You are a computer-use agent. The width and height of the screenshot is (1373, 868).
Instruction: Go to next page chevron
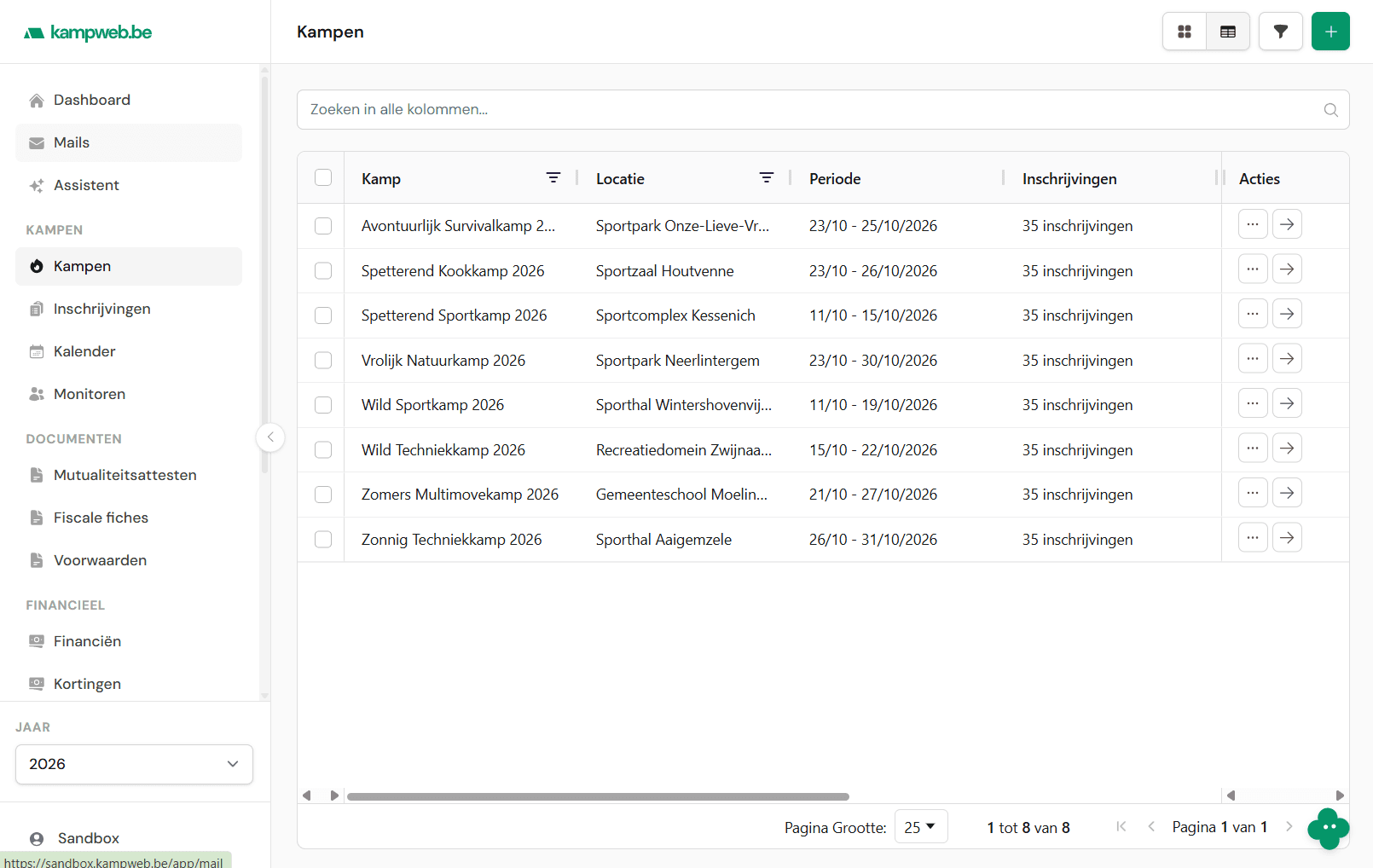(1289, 827)
